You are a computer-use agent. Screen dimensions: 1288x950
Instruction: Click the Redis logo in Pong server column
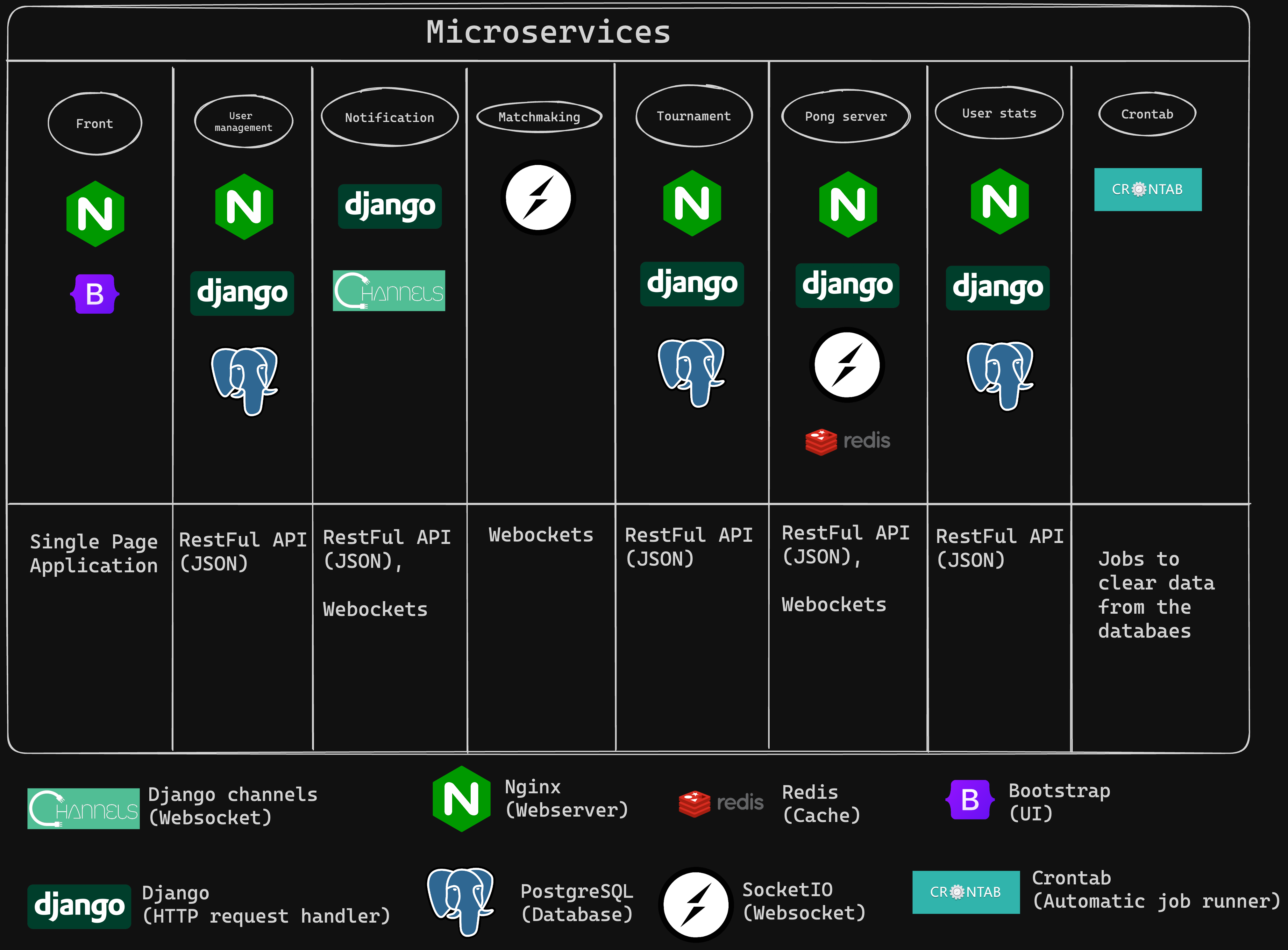(x=848, y=441)
